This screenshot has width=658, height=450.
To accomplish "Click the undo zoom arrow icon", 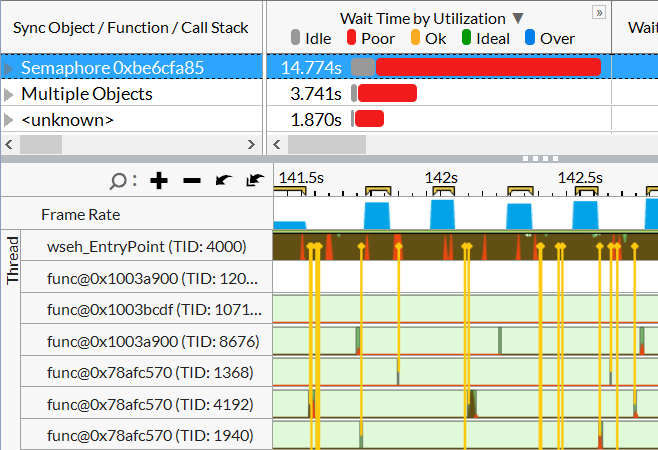I will 223,181.
